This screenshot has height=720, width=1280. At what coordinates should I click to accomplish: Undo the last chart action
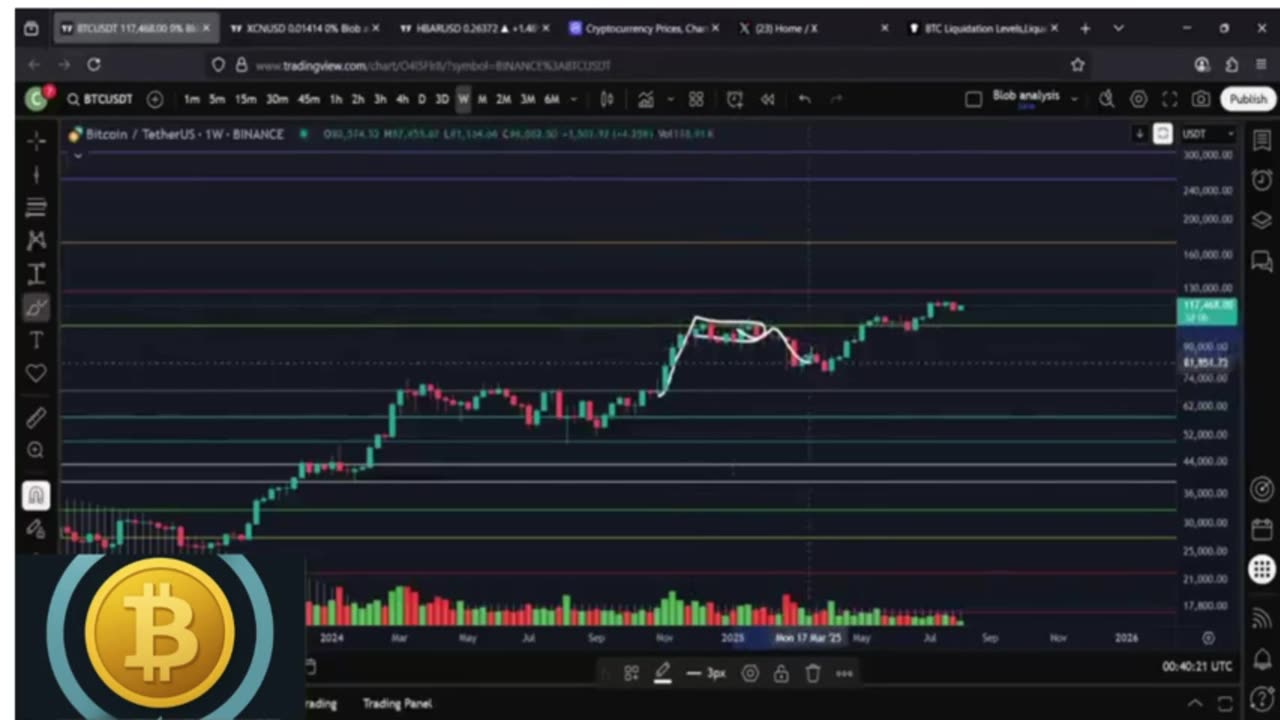(804, 99)
